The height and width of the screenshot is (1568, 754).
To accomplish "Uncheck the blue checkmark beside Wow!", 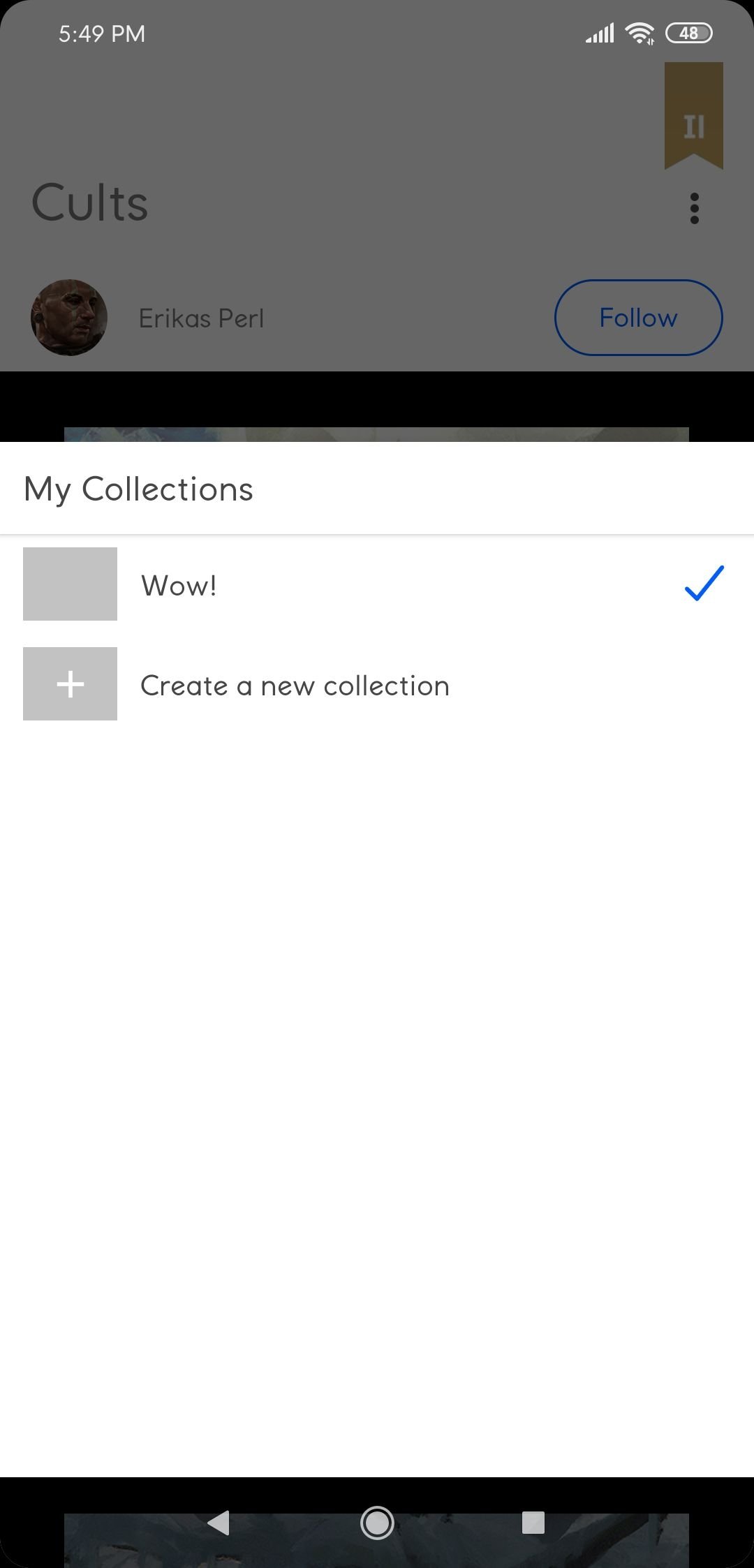I will tap(704, 584).
